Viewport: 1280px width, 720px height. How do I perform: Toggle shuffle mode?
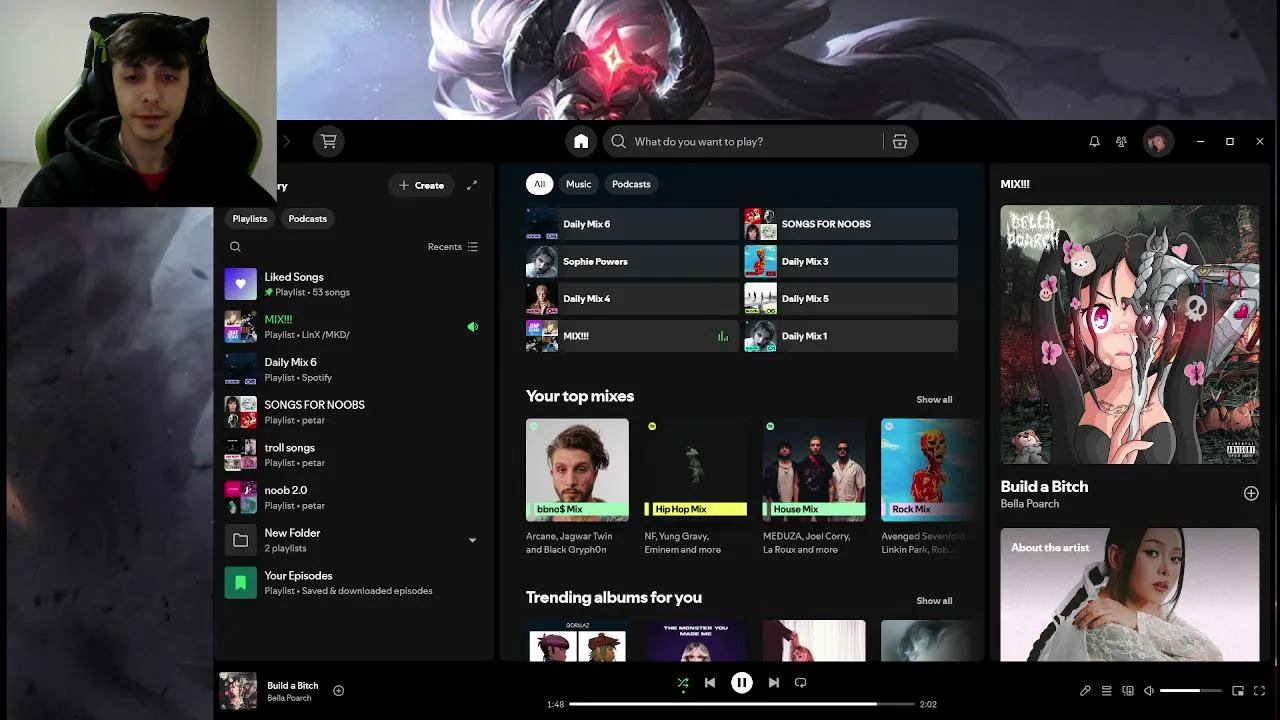click(x=683, y=683)
